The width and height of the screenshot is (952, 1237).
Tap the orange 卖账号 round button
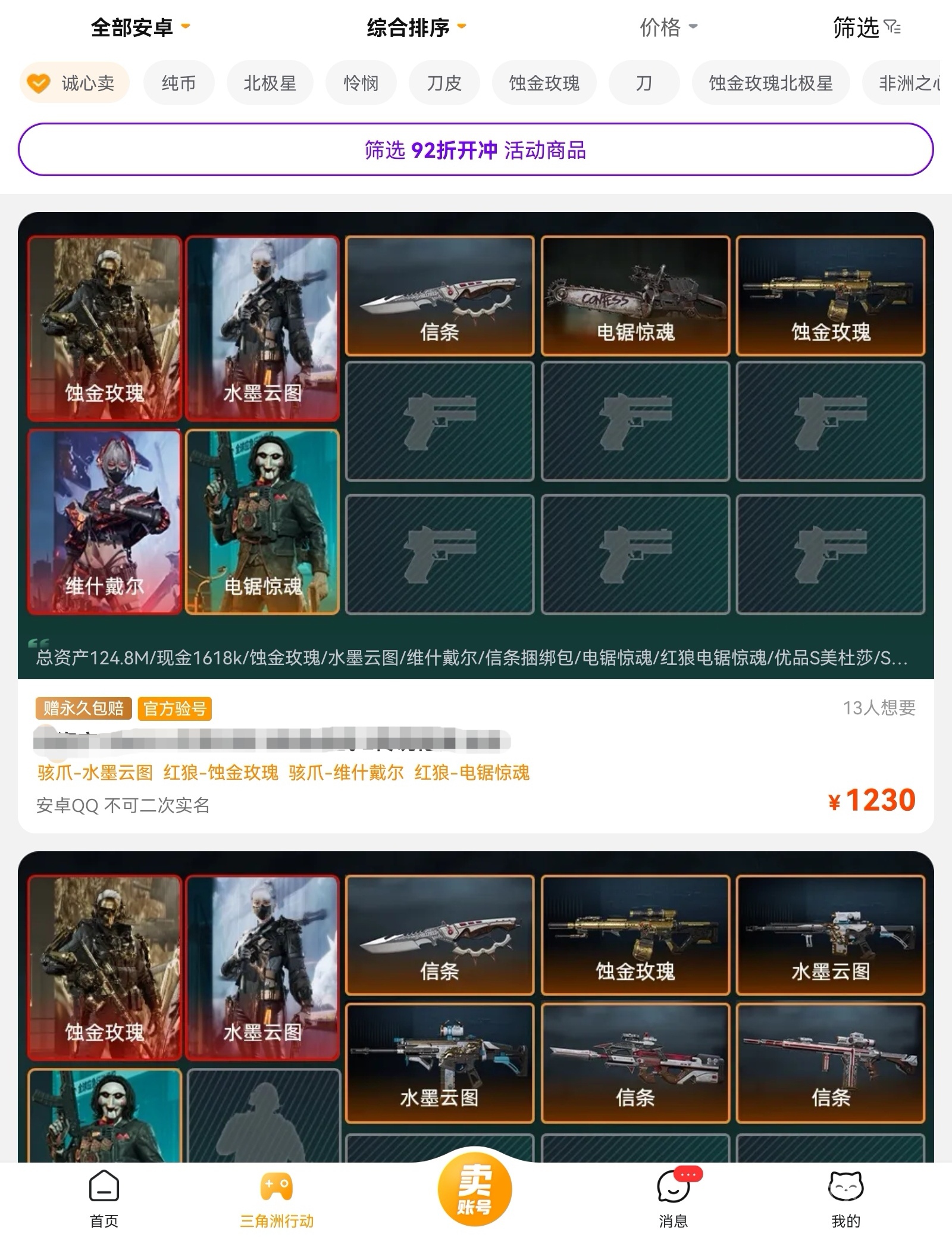tap(475, 1189)
